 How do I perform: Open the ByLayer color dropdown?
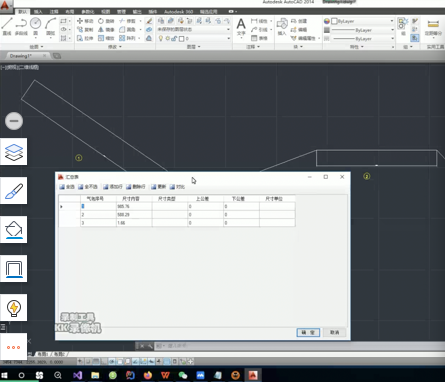(363, 21)
